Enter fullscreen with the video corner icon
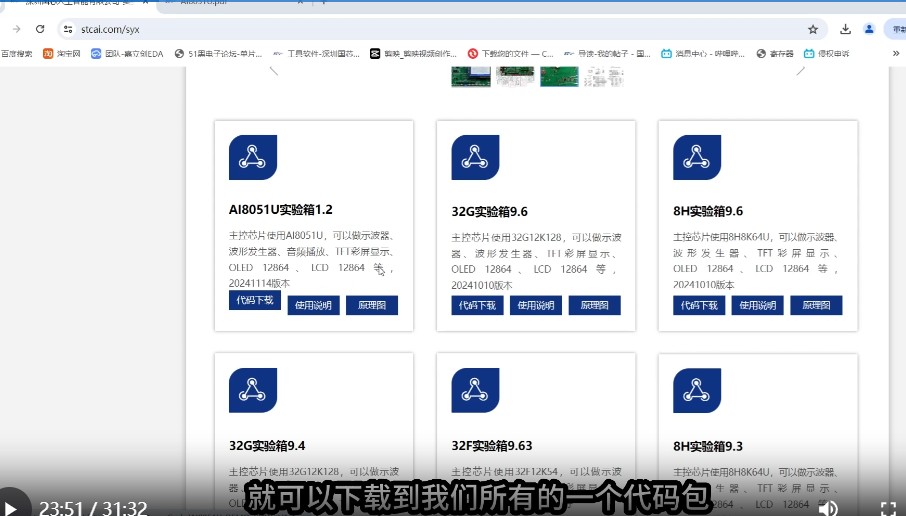 click(888, 508)
